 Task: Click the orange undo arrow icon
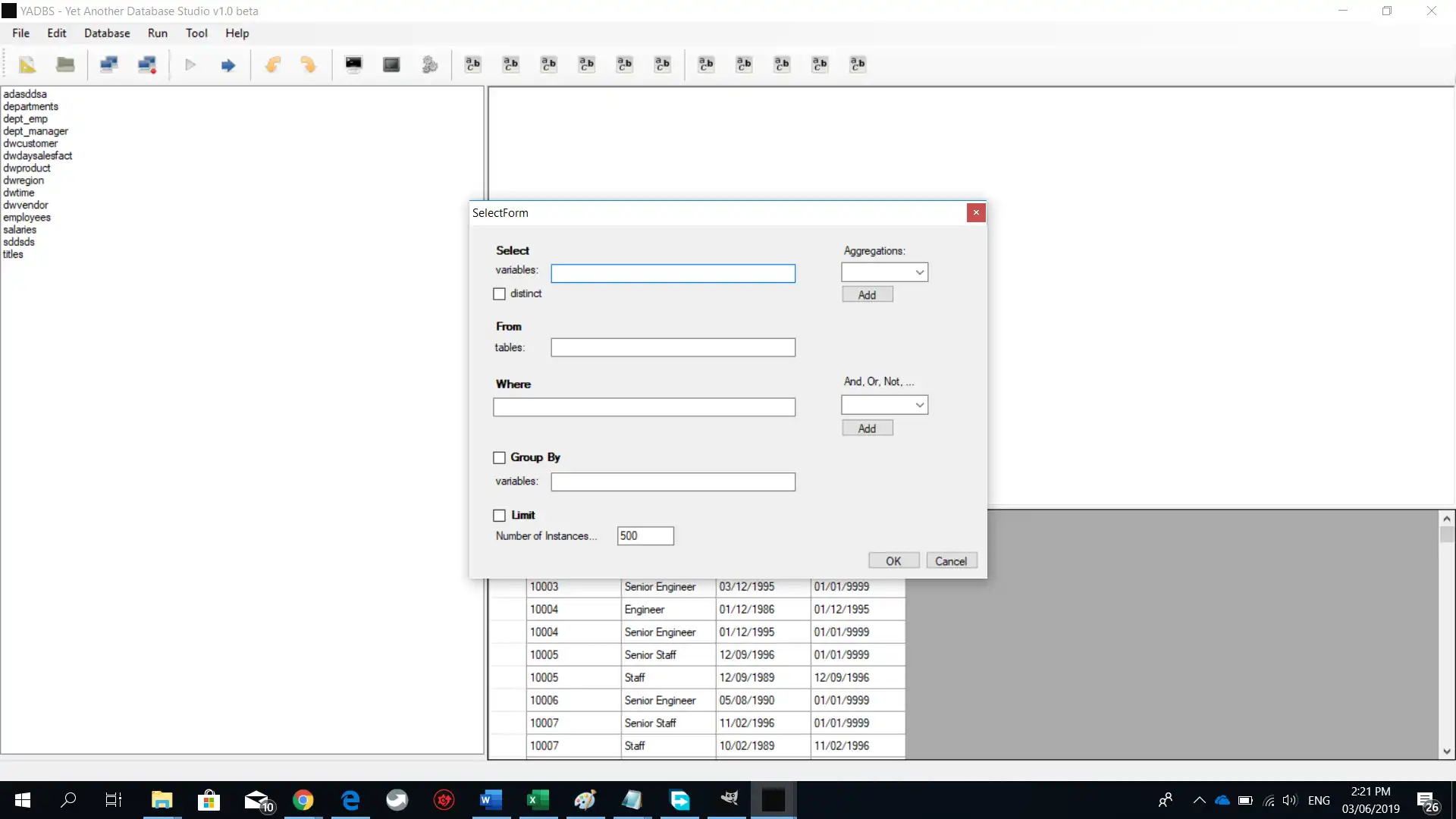click(273, 64)
